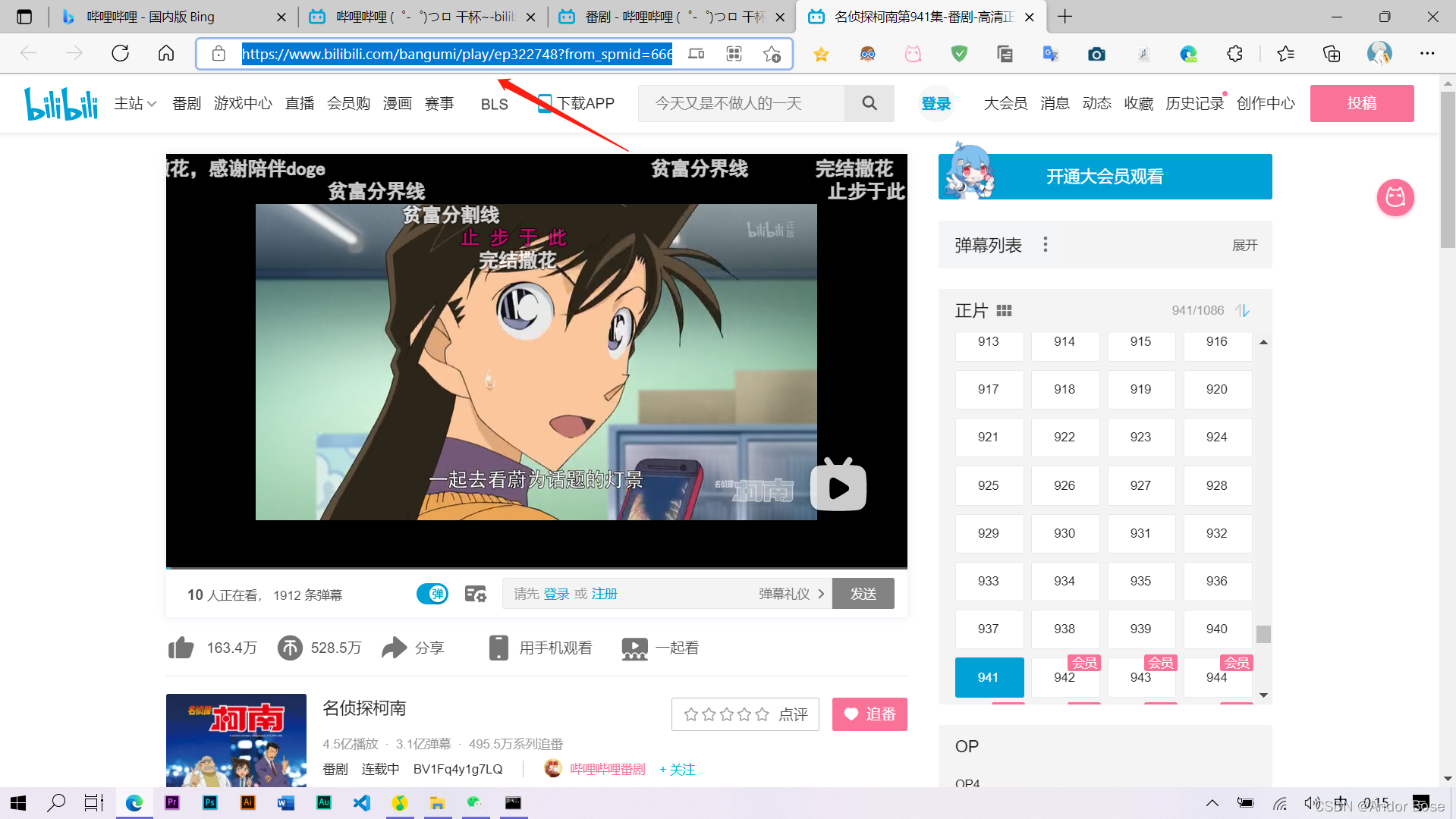Viewport: 1456px width, 819px height.
Task: Click 点评 star rating box
Action: pos(745,714)
